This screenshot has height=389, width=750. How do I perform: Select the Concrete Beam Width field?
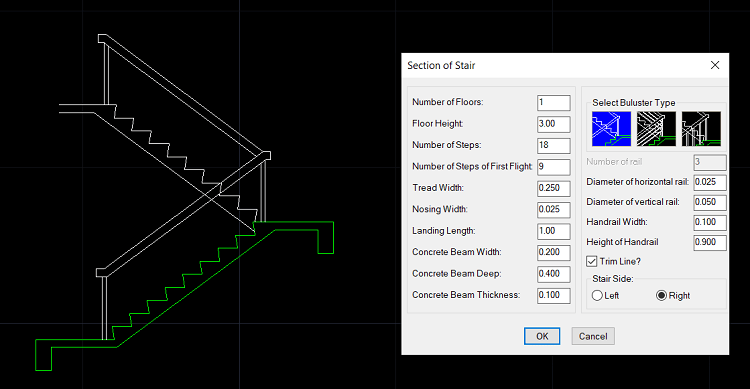553,252
